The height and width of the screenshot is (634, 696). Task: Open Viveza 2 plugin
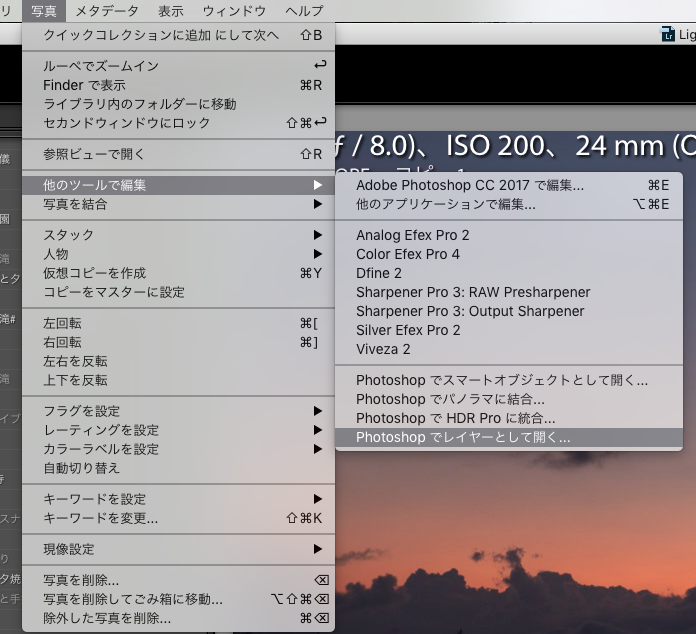(509, 349)
